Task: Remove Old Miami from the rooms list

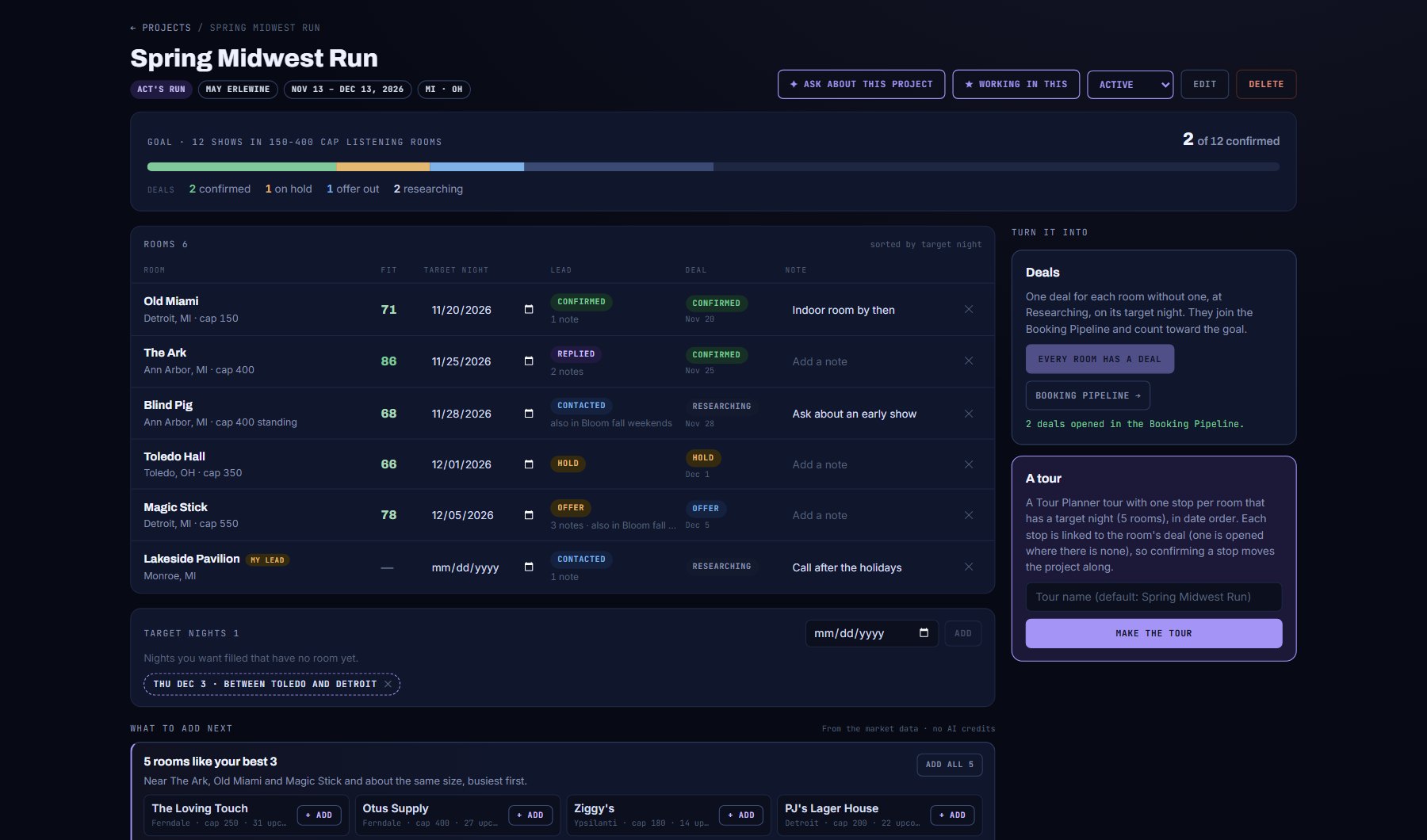Action: click(x=969, y=309)
